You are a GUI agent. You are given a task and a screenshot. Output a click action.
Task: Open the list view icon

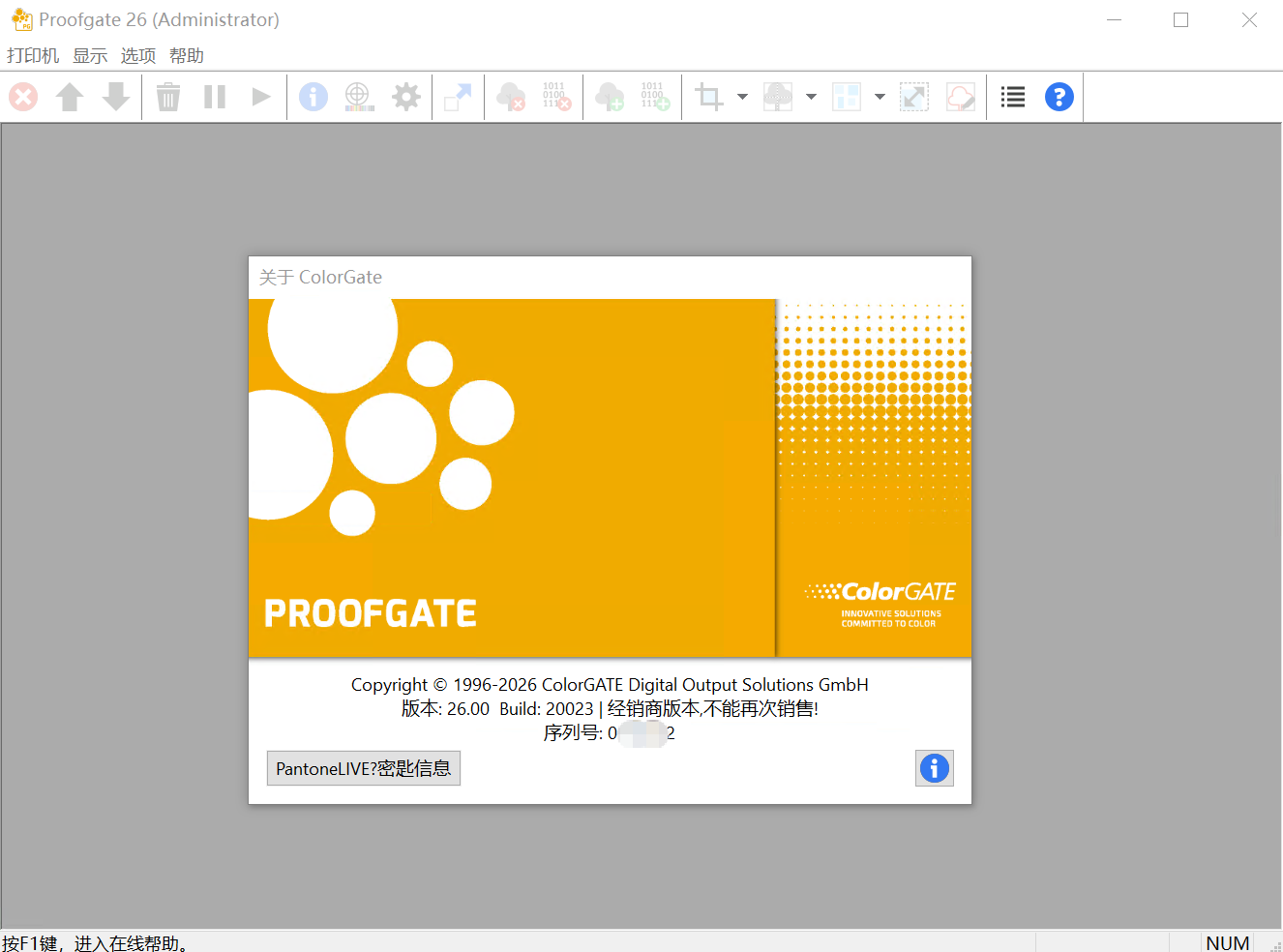pos(1013,97)
